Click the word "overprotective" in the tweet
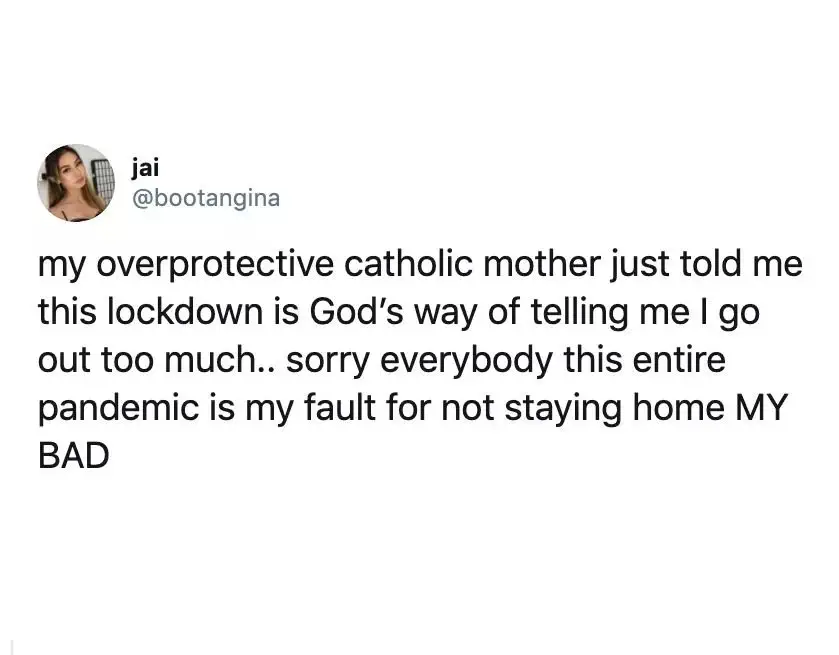The width and height of the screenshot is (839, 655). pos(214,265)
